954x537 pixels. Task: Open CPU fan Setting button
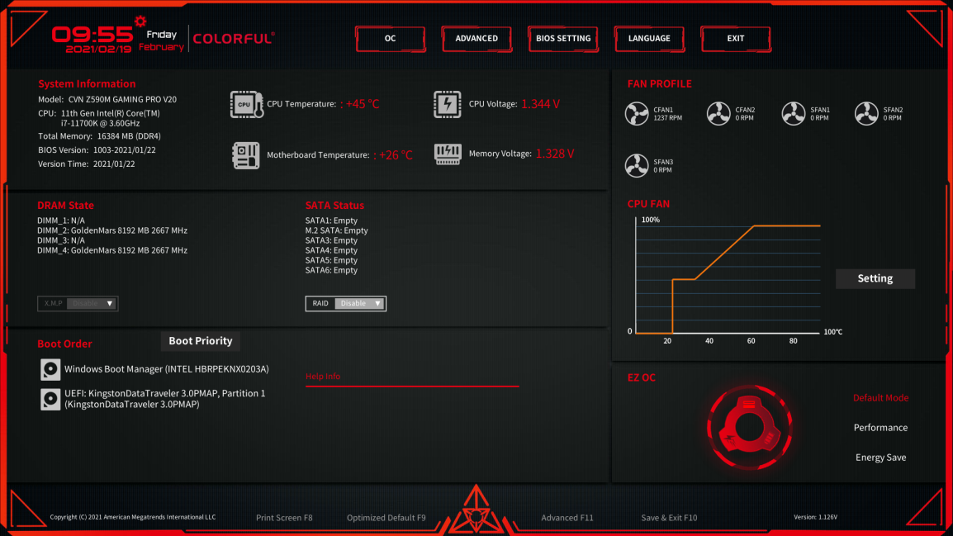pos(875,279)
